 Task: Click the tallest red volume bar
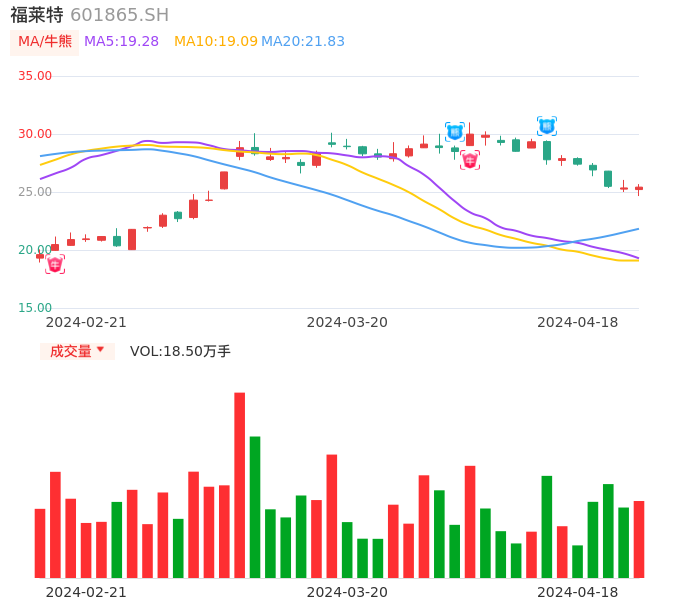click(x=240, y=485)
